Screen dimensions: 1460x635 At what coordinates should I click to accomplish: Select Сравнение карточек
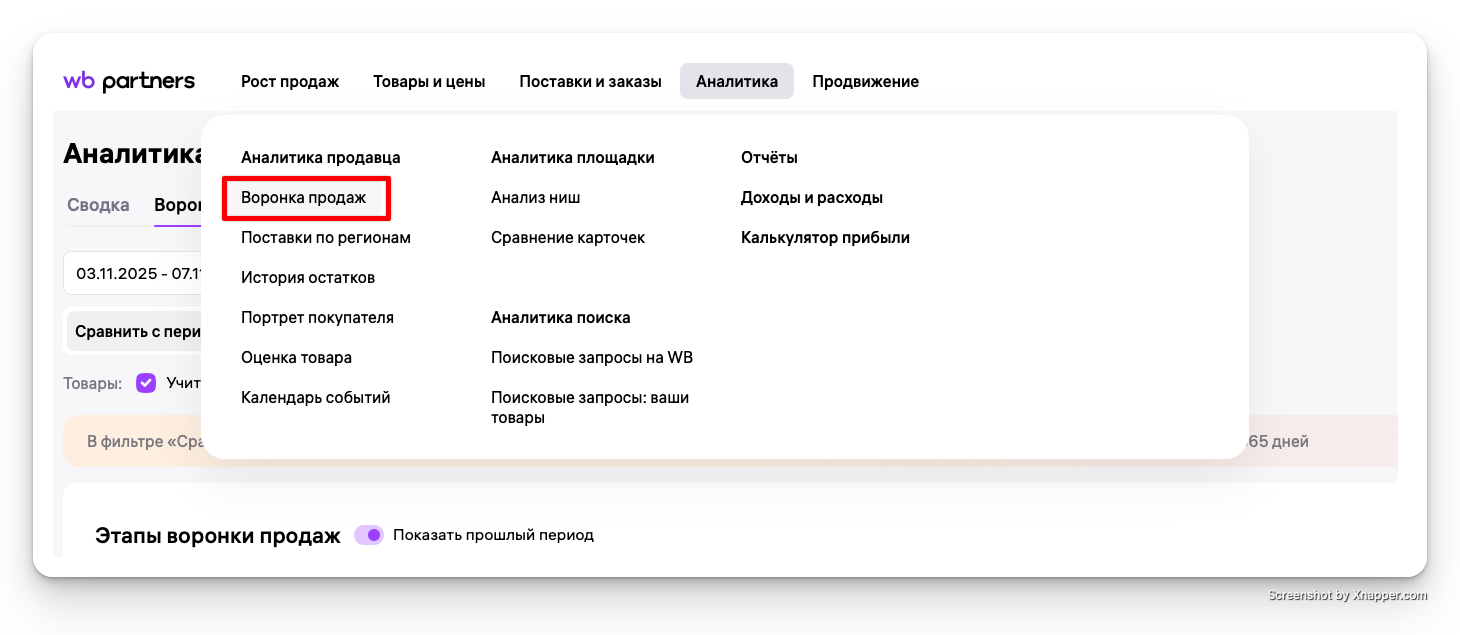[568, 238]
